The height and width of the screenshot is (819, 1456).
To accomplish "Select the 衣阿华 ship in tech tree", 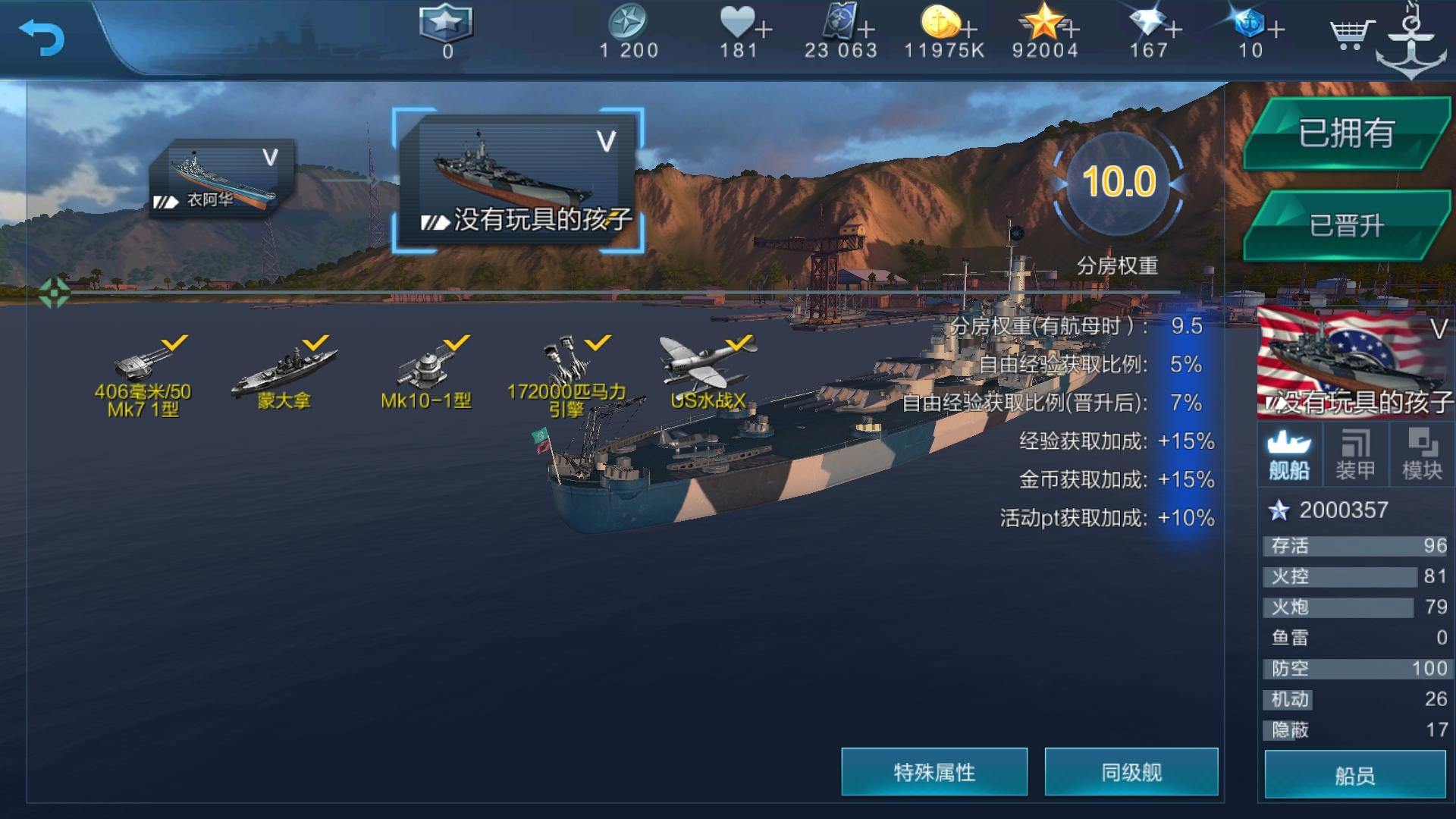I will pos(221,178).
